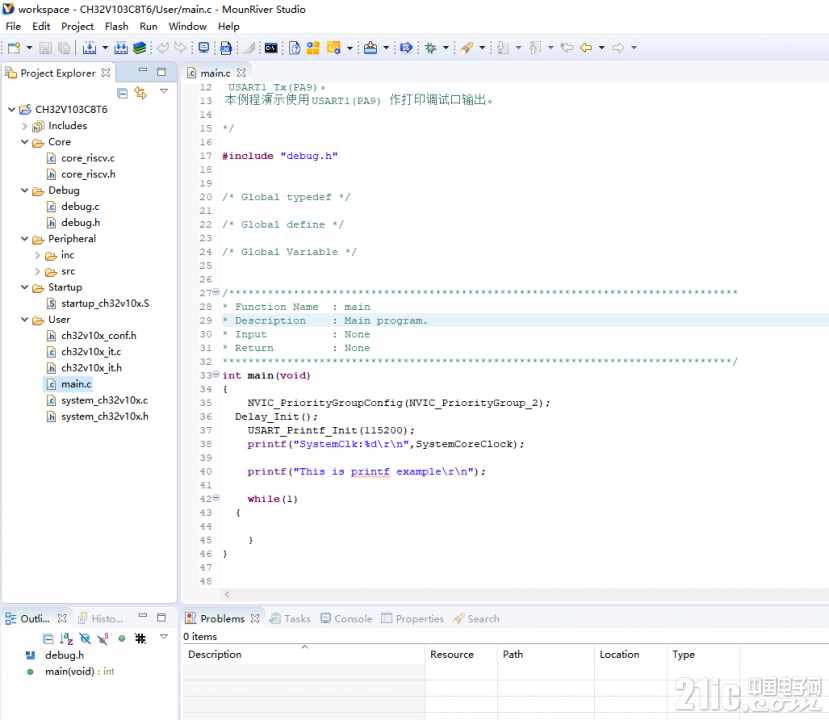Click the Forward navigation arrow icon
The image size is (829, 720).
pyautogui.click(x=618, y=48)
